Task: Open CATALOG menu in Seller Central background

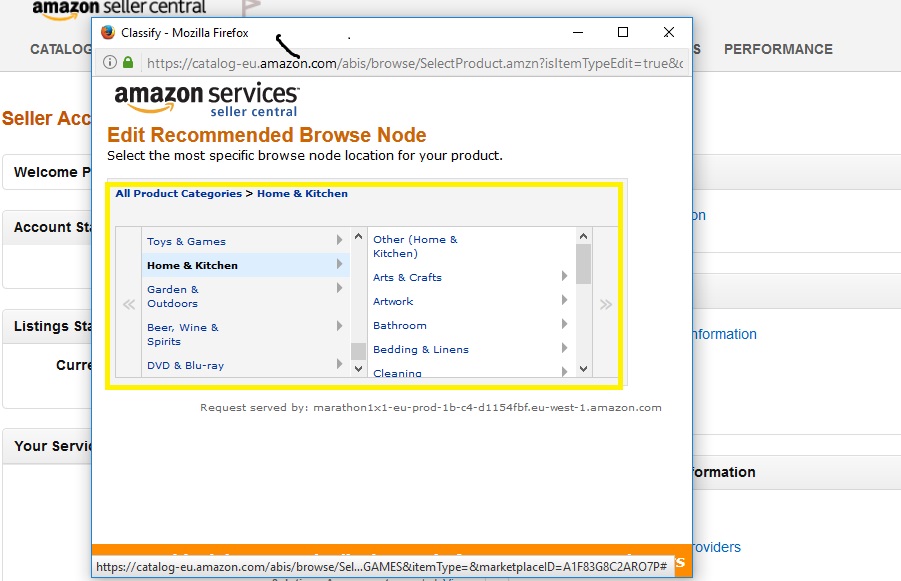Action: pos(60,49)
